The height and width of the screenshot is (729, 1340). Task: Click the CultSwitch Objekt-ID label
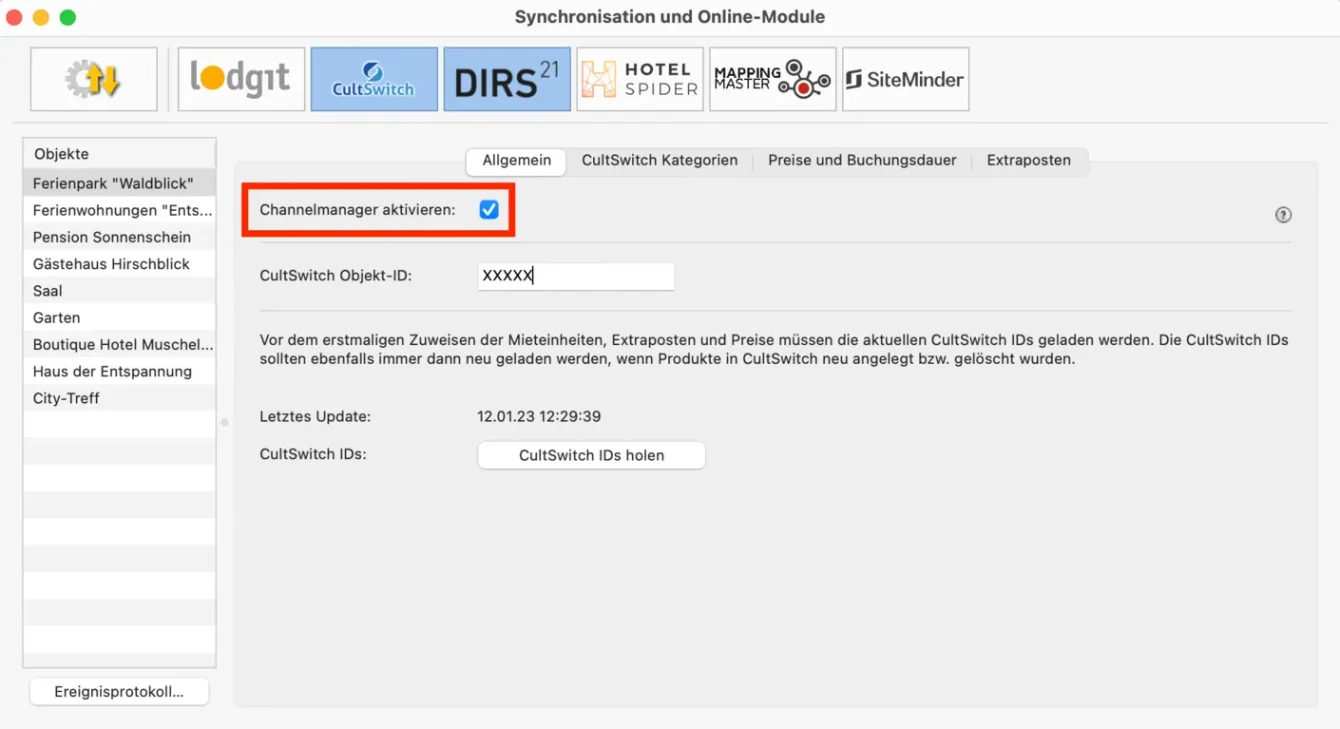pyautogui.click(x=336, y=276)
